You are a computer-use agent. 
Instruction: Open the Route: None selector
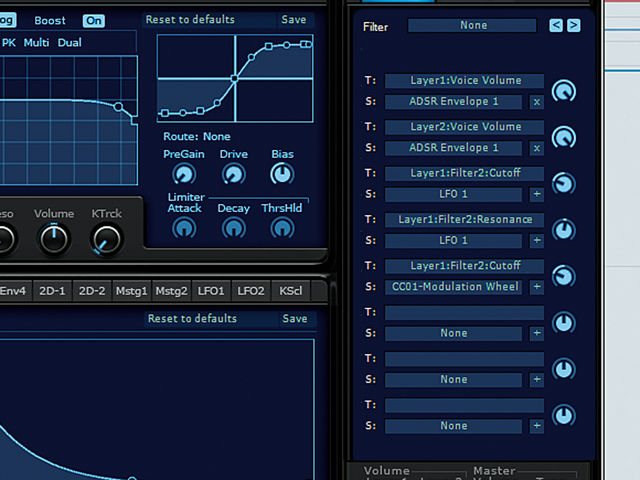tap(197, 136)
